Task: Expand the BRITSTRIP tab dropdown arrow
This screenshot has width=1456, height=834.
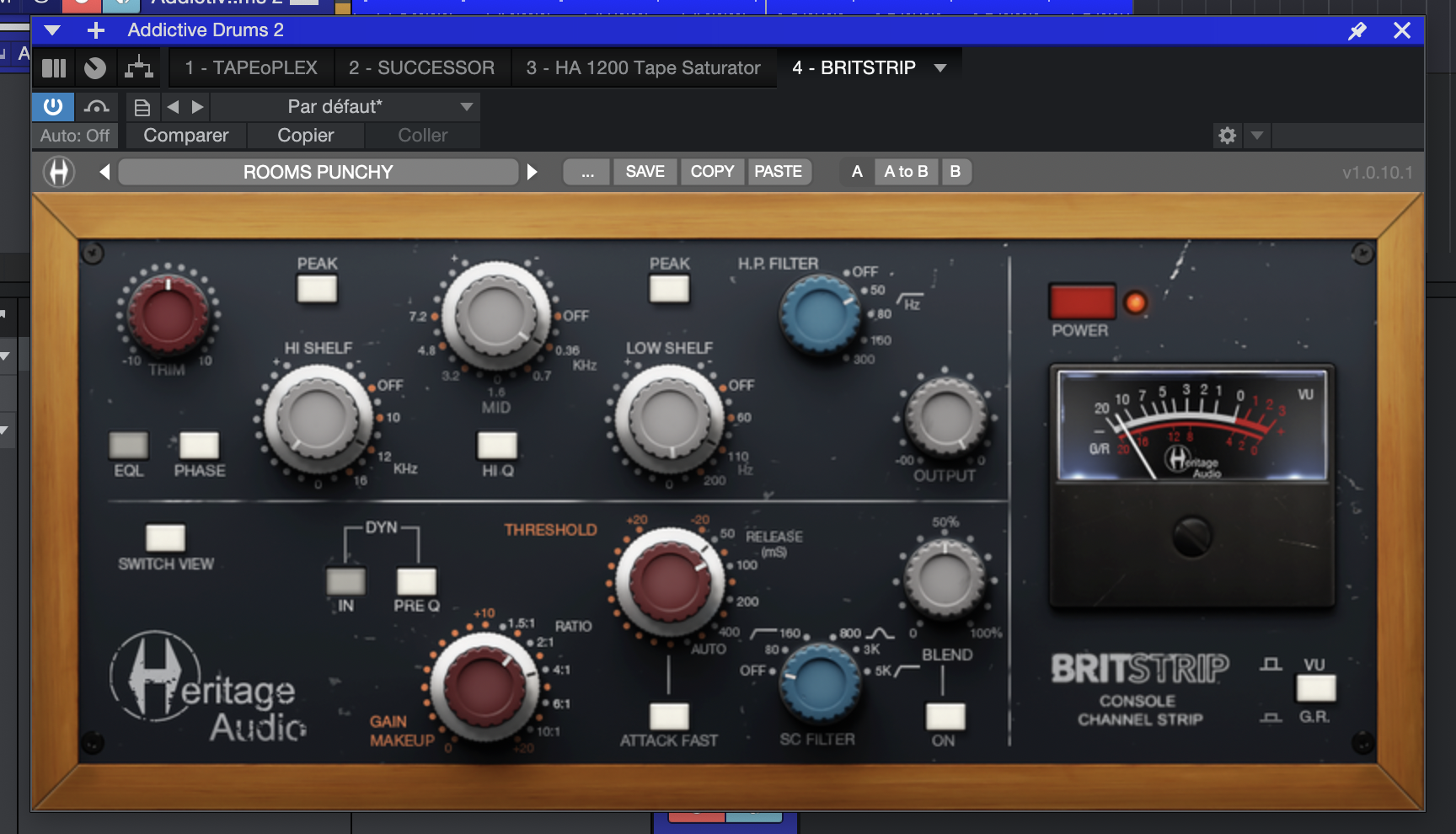Action: tap(940, 68)
